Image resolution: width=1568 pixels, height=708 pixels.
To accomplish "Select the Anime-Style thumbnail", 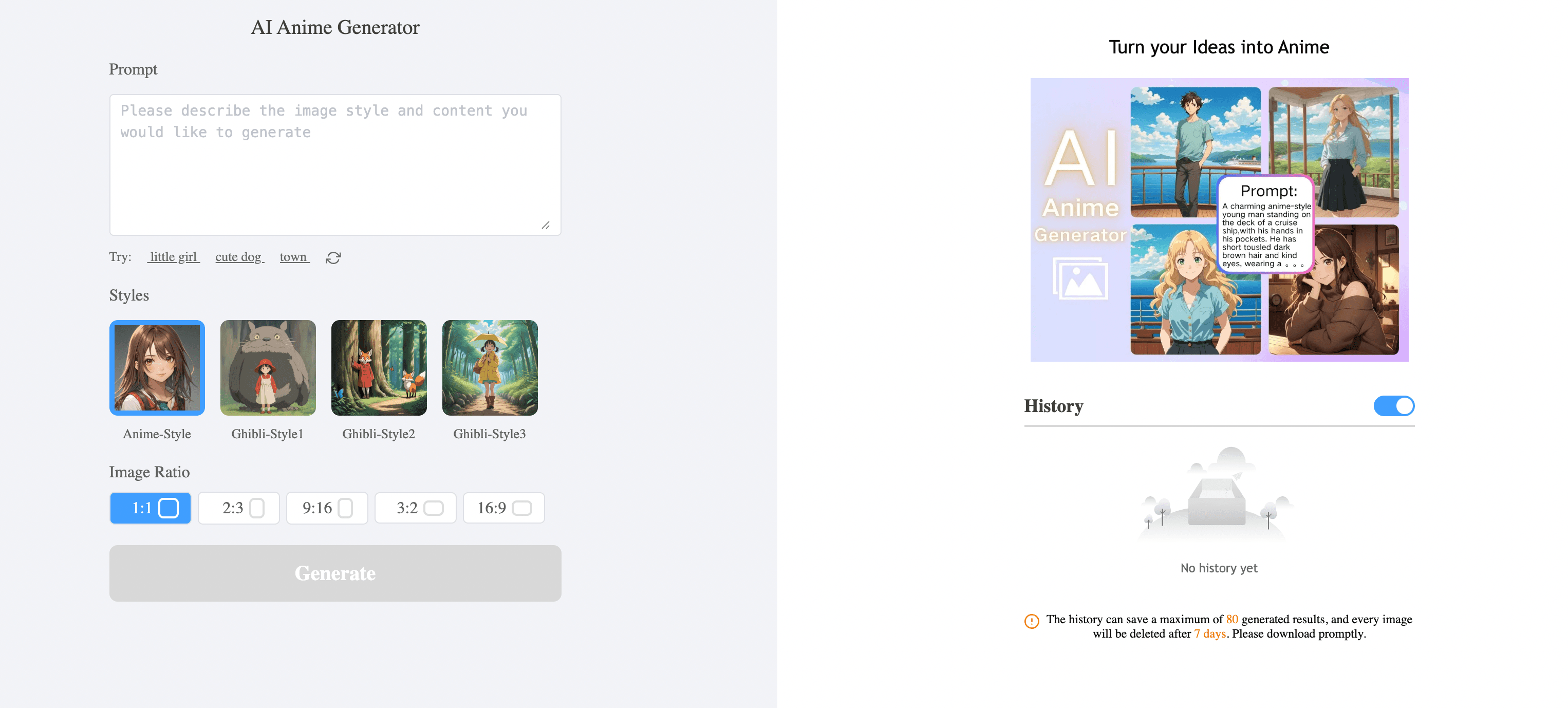I will (157, 368).
